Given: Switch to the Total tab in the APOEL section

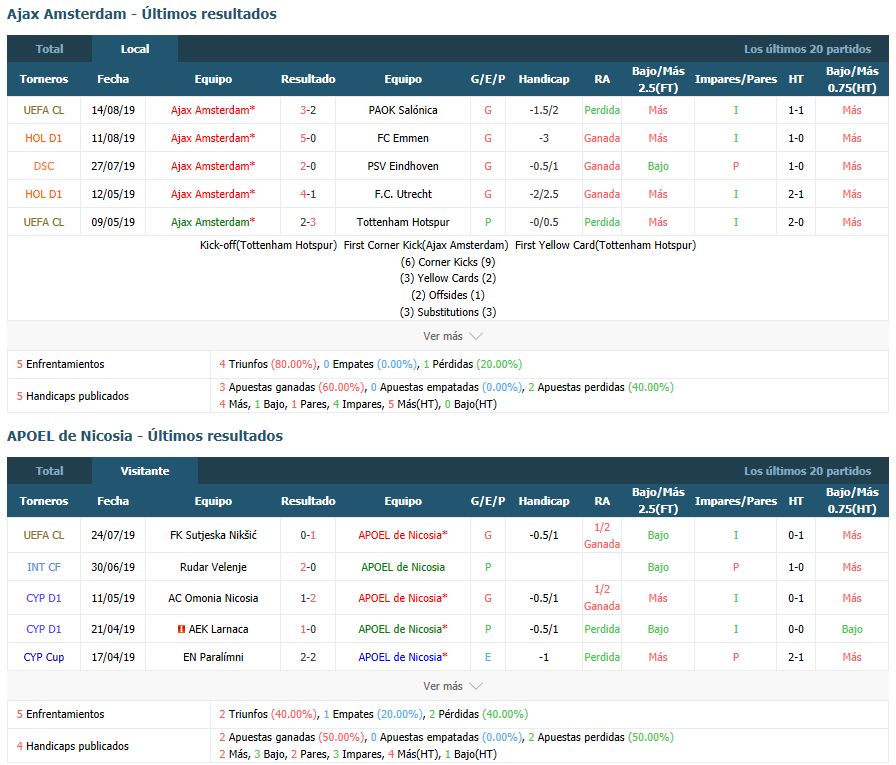Looking at the screenshot, I should point(50,471).
